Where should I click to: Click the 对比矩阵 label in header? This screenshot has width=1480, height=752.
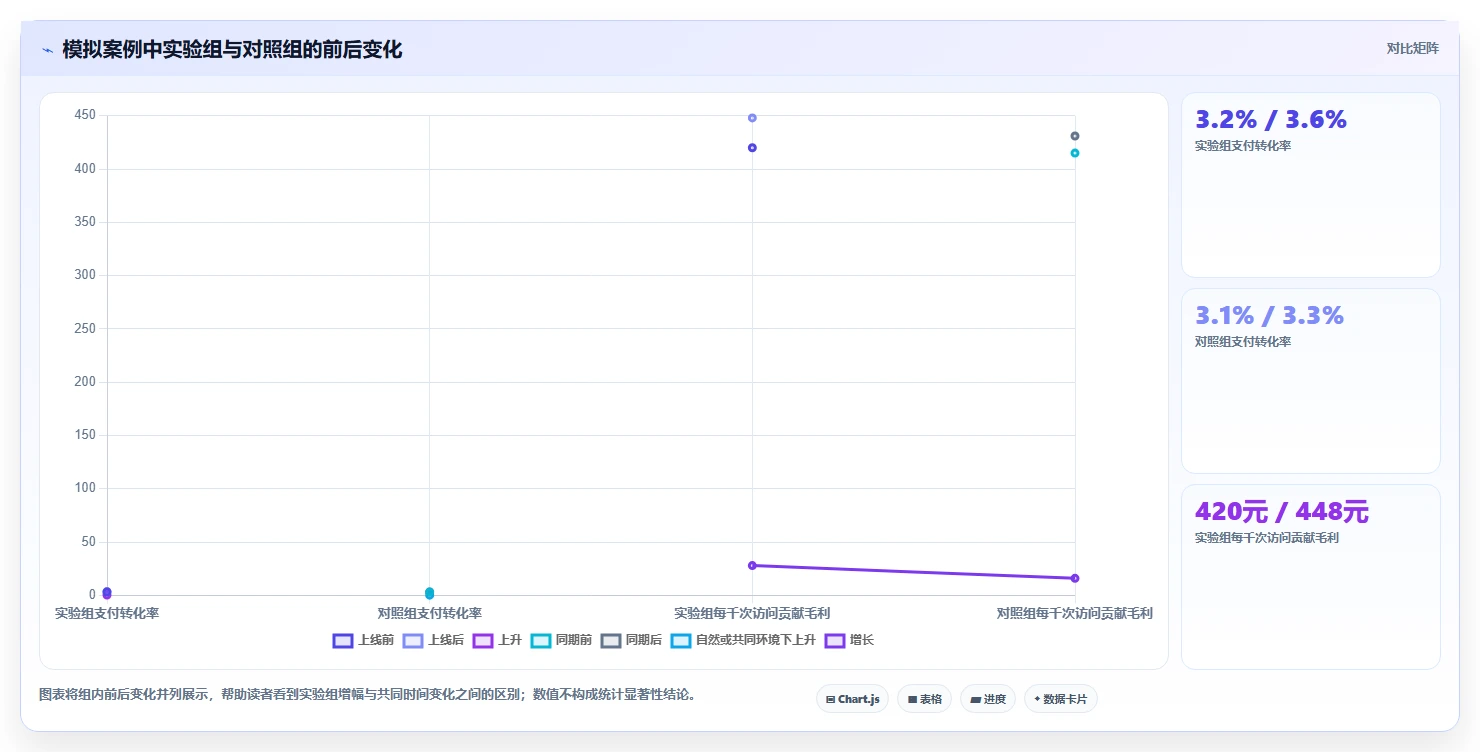point(1413,48)
